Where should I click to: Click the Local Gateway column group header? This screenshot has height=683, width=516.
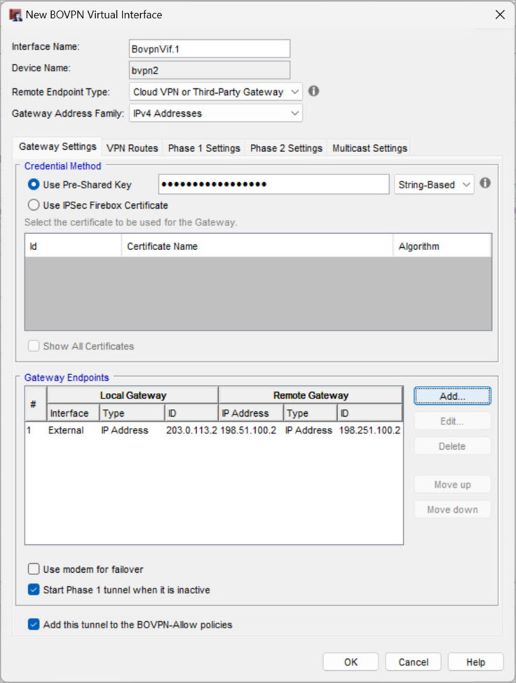point(132,396)
